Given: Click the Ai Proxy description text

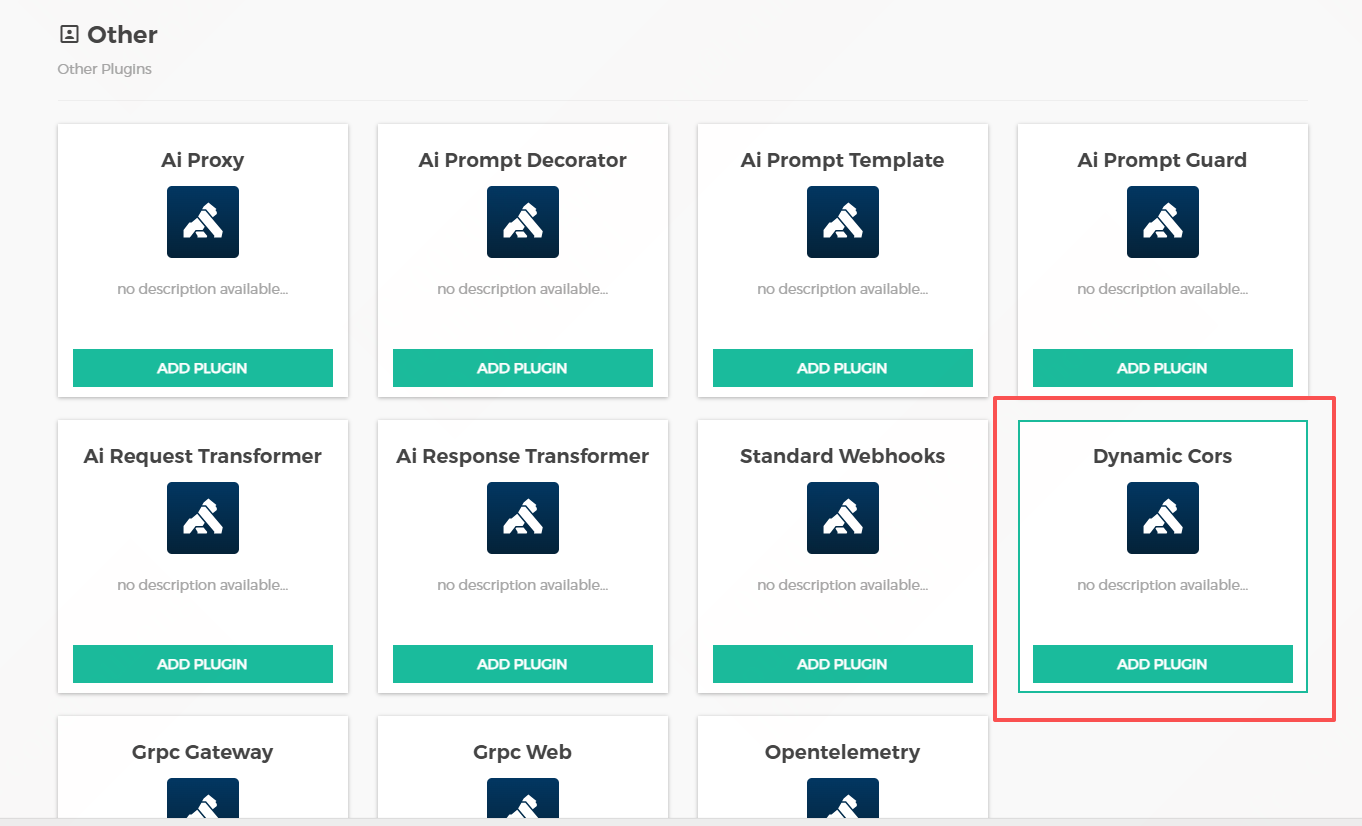Looking at the screenshot, I should point(203,289).
